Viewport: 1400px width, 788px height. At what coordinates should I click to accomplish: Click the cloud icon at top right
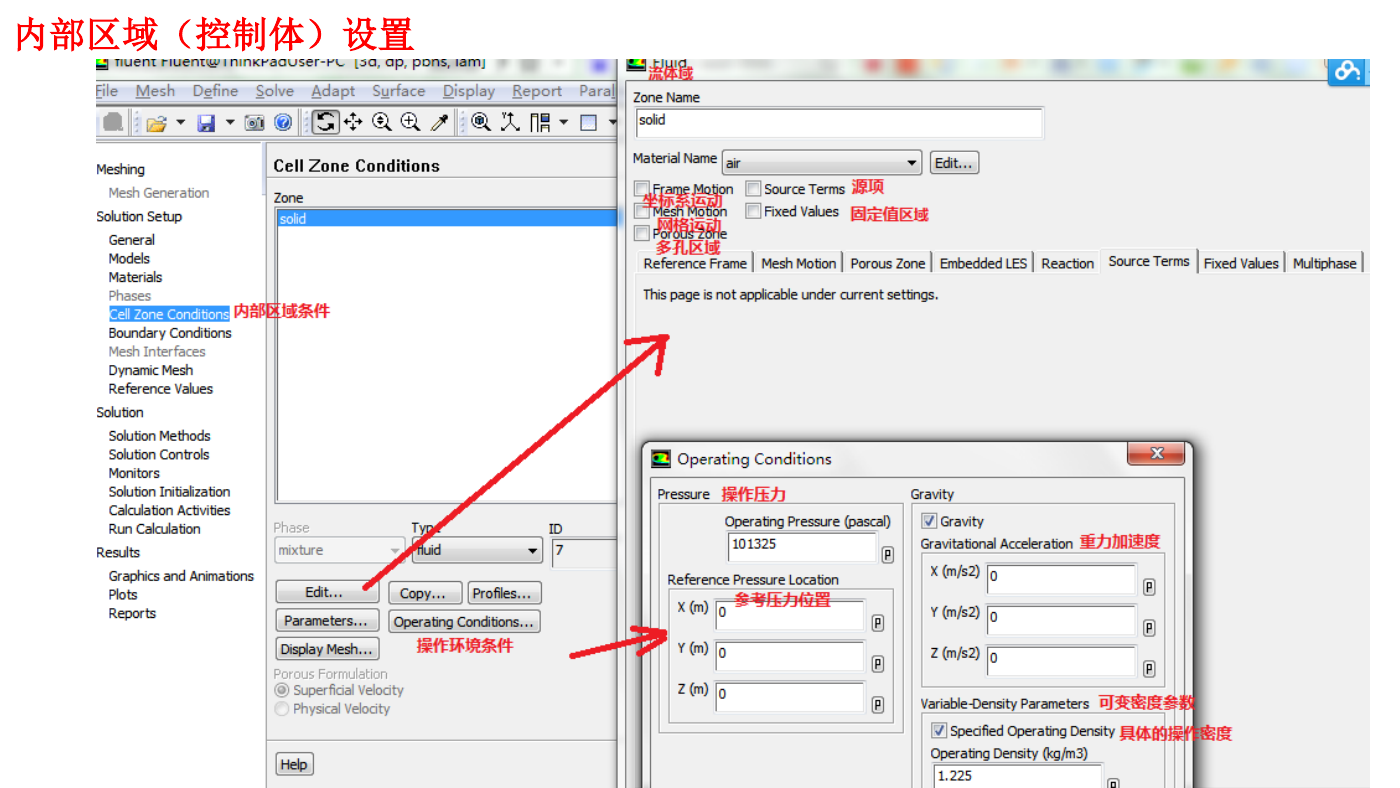coord(1348,71)
